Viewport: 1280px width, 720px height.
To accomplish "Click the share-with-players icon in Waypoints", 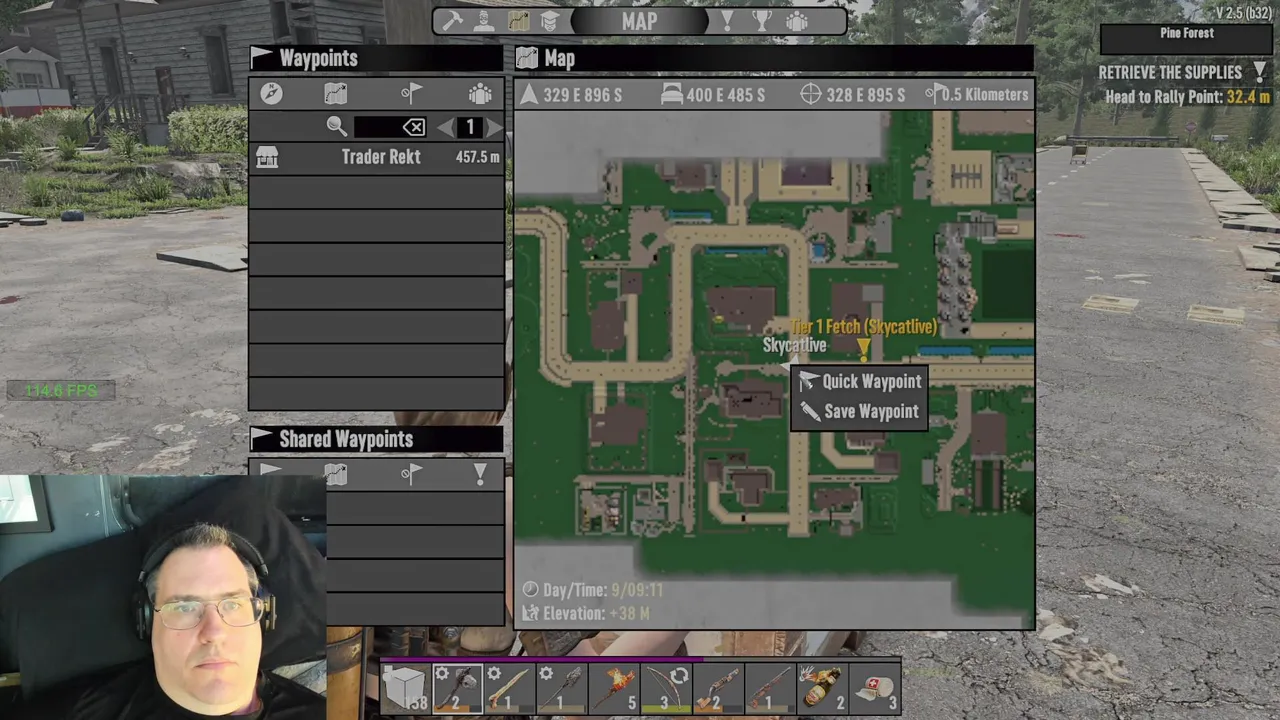I will (480, 93).
